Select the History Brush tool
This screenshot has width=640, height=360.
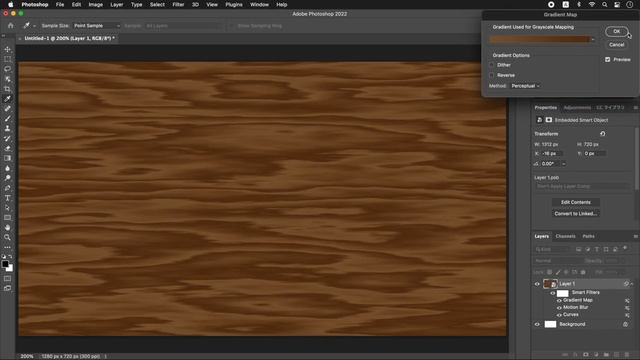7,138
